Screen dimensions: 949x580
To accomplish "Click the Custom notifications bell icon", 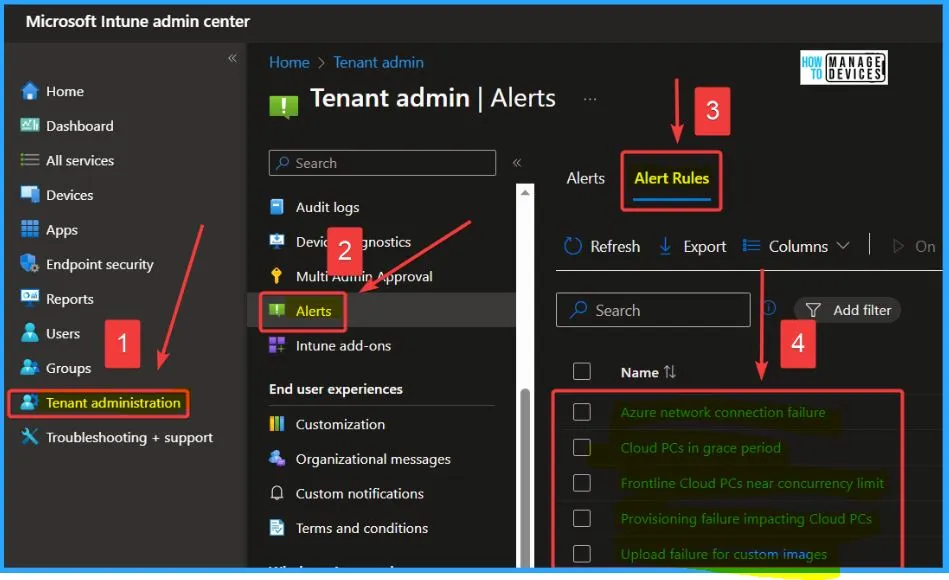I will [277, 492].
